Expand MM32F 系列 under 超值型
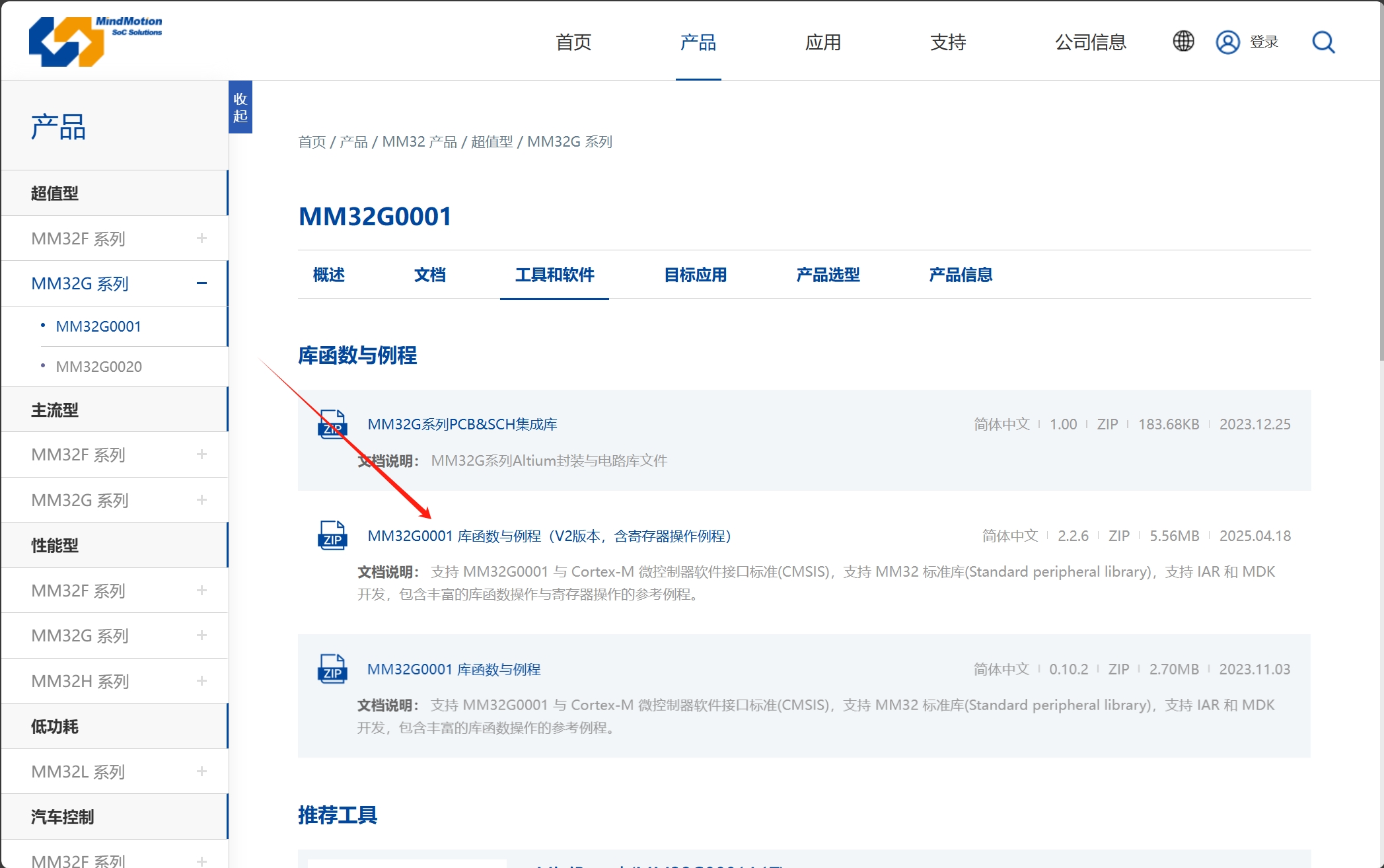This screenshot has width=1384, height=868. pos(201,238)
